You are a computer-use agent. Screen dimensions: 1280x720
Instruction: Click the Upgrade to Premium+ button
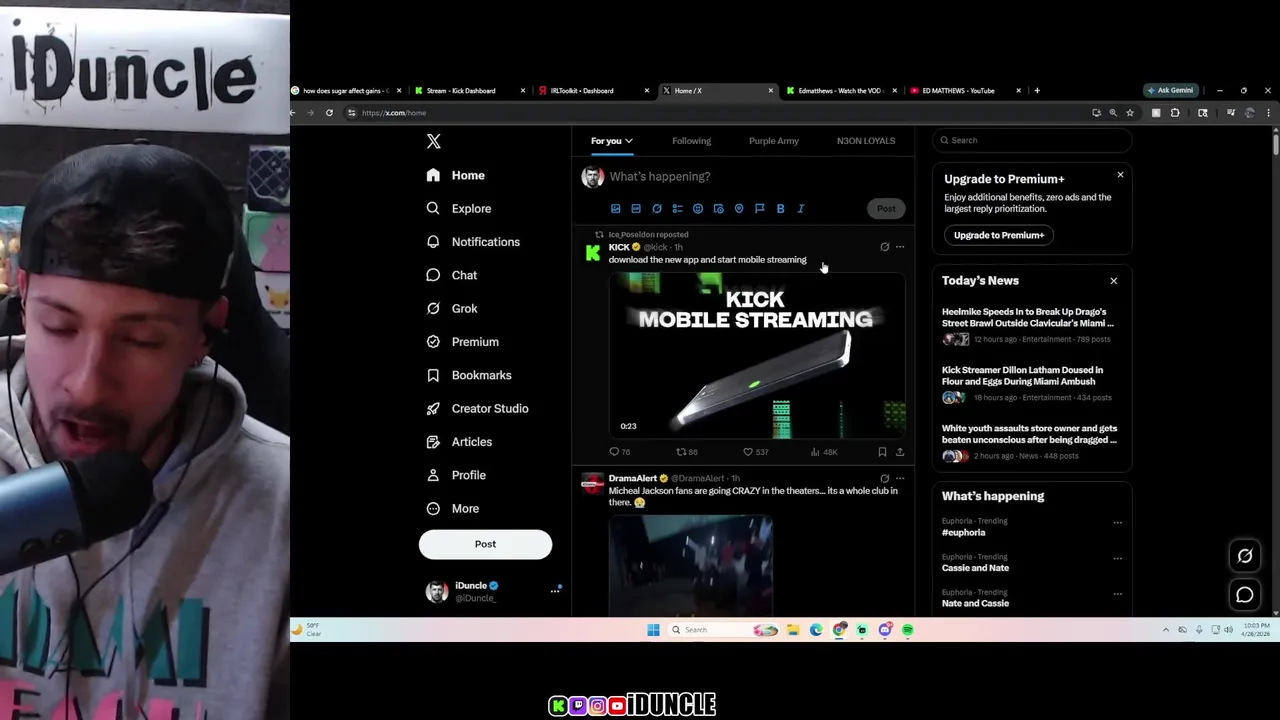coord(998,235)
